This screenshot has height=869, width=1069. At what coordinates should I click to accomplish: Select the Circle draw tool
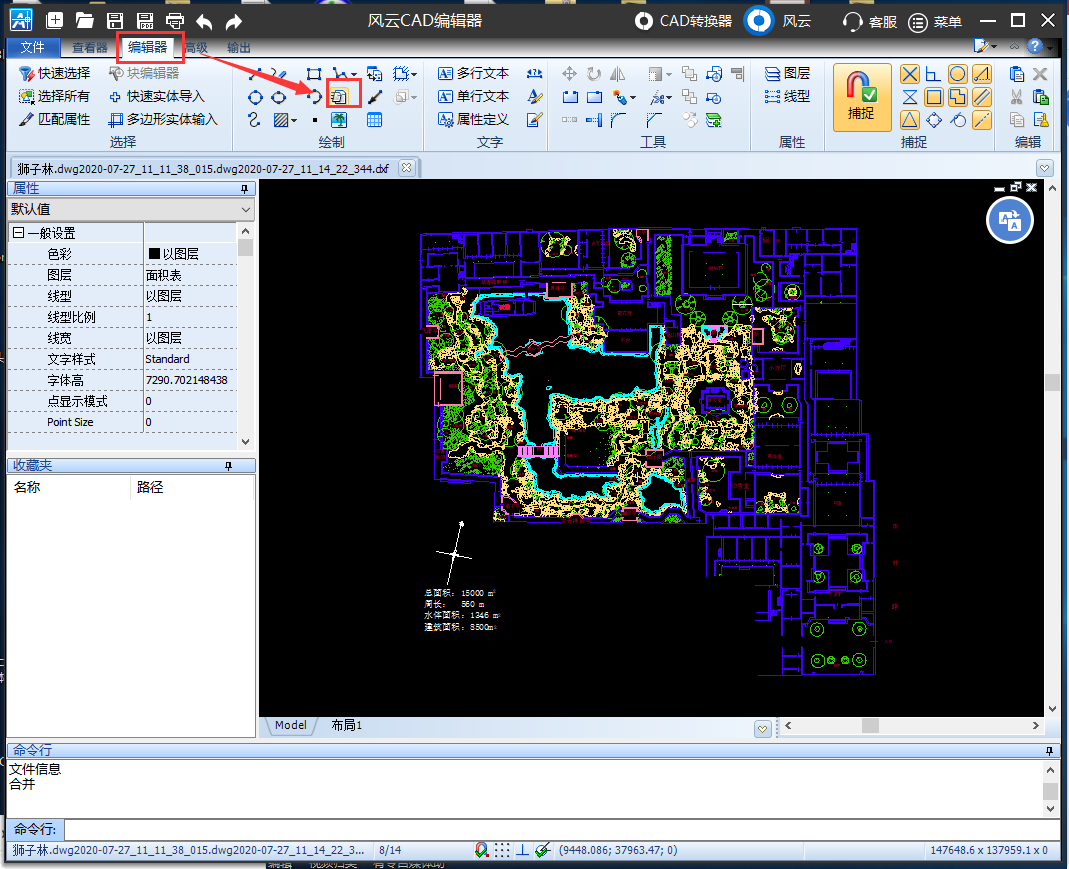click(255, 97)
